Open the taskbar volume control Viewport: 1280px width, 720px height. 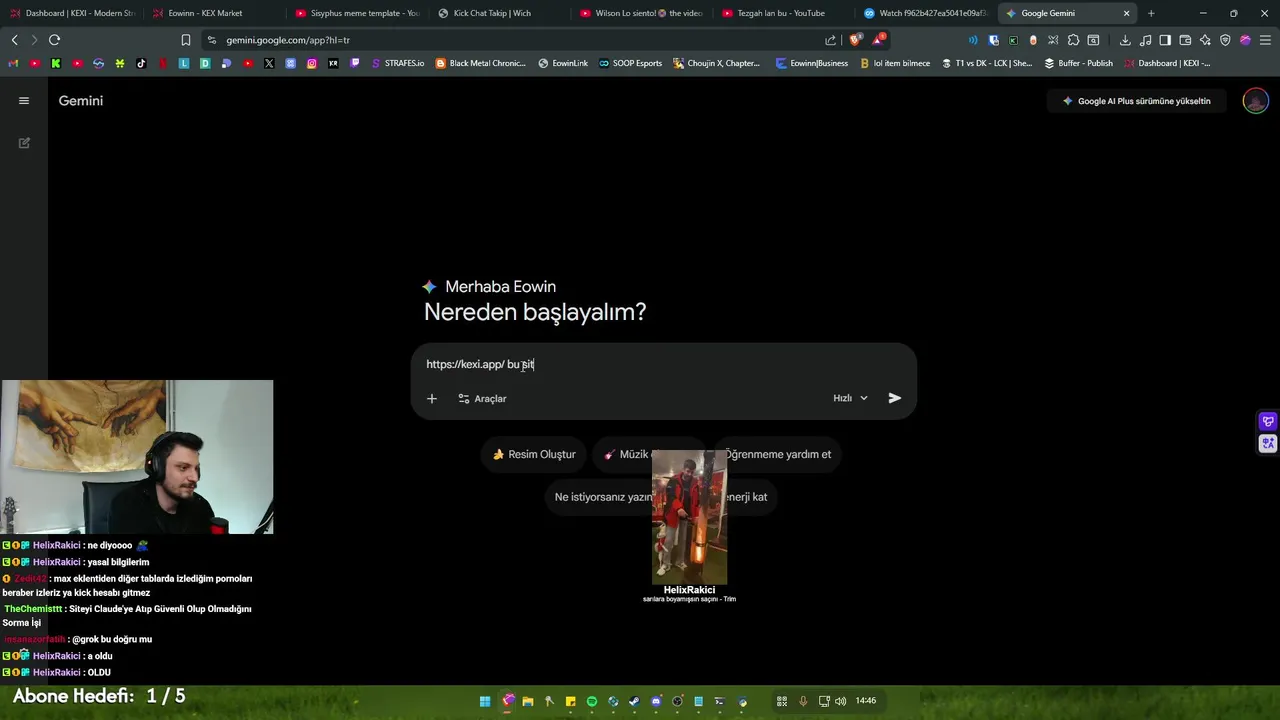pyautogui.click(x=840, y=701)
